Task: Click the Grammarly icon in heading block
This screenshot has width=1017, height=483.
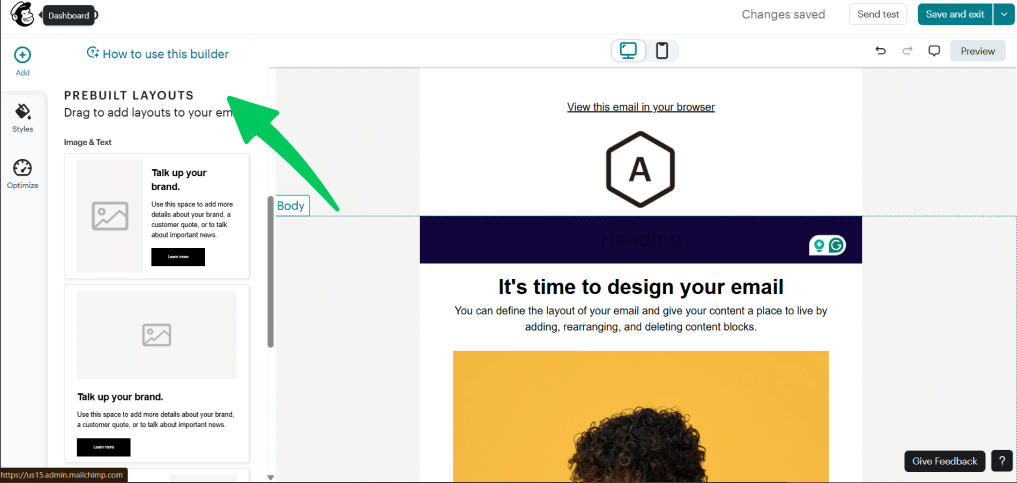Action: click(x=837, y=246)
